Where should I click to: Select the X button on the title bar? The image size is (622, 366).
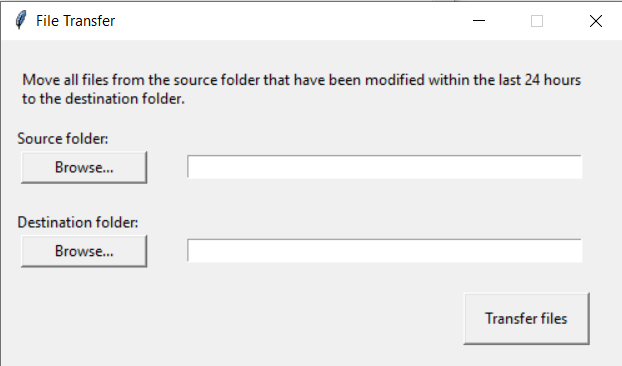point(595,21)
